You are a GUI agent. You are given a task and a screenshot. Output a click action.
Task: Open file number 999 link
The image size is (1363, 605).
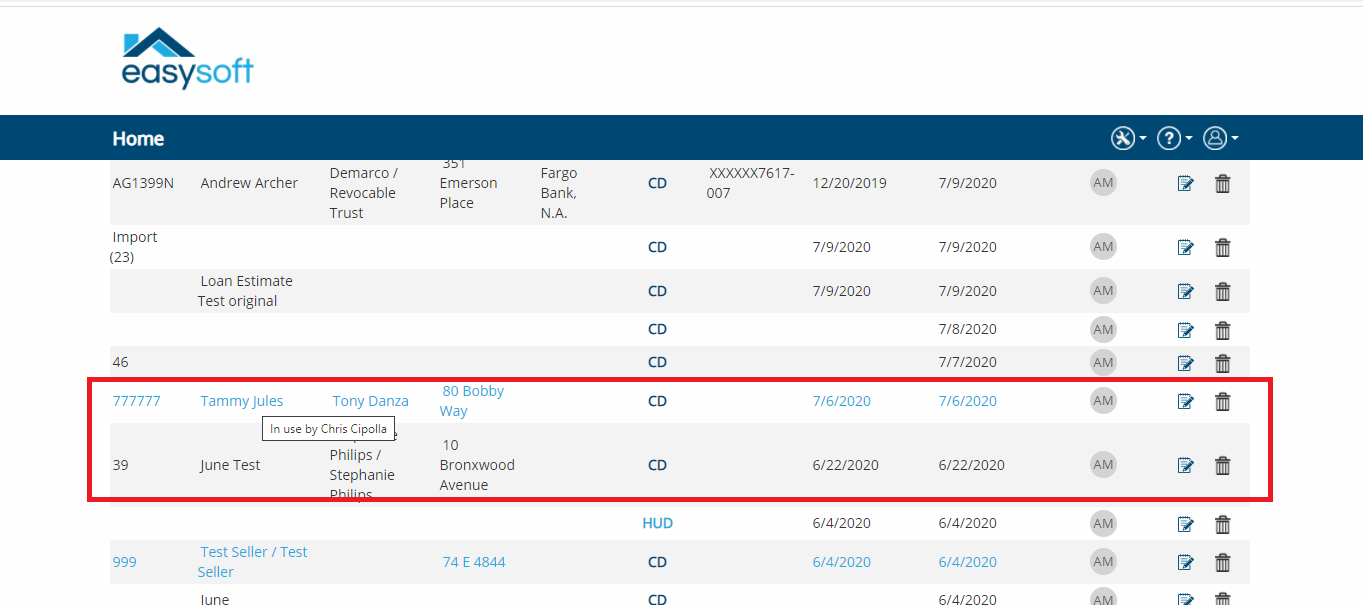pyautogui.click(x=124, y=562)
